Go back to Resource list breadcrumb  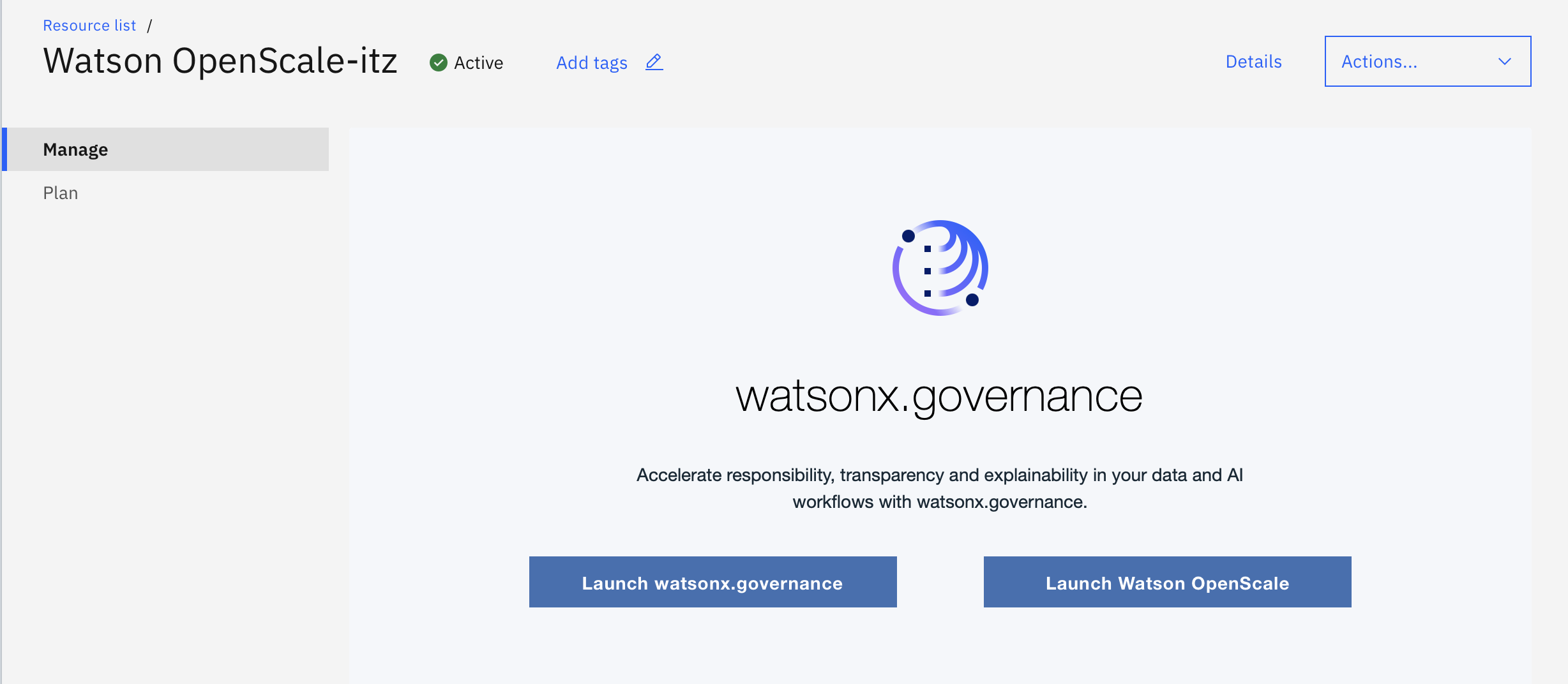click(89, 26)
